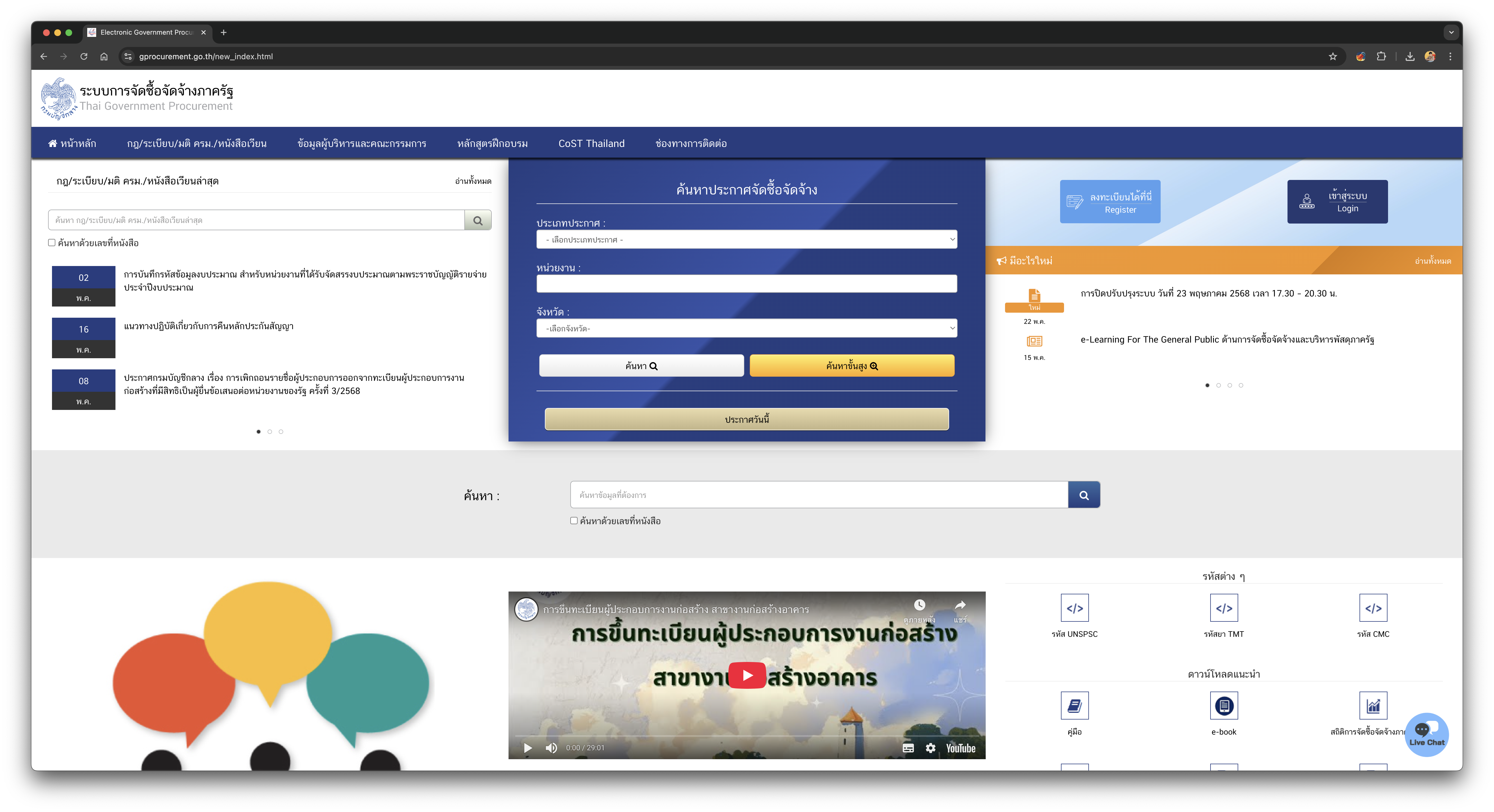The height and width of the screenshot is (812, 1494).
Task: Open the e-Learning For The General Public item
Action: [x=1227, y=340]
